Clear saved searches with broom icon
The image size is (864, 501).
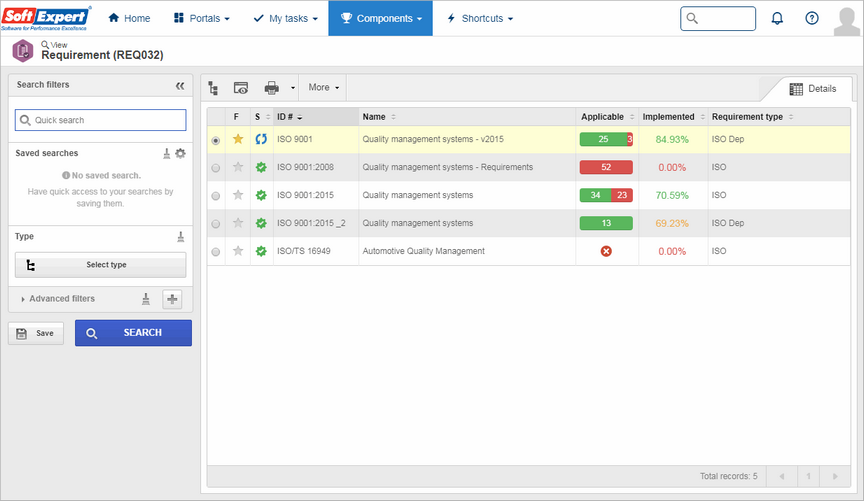pyautogui.click(x=166, y=154)
